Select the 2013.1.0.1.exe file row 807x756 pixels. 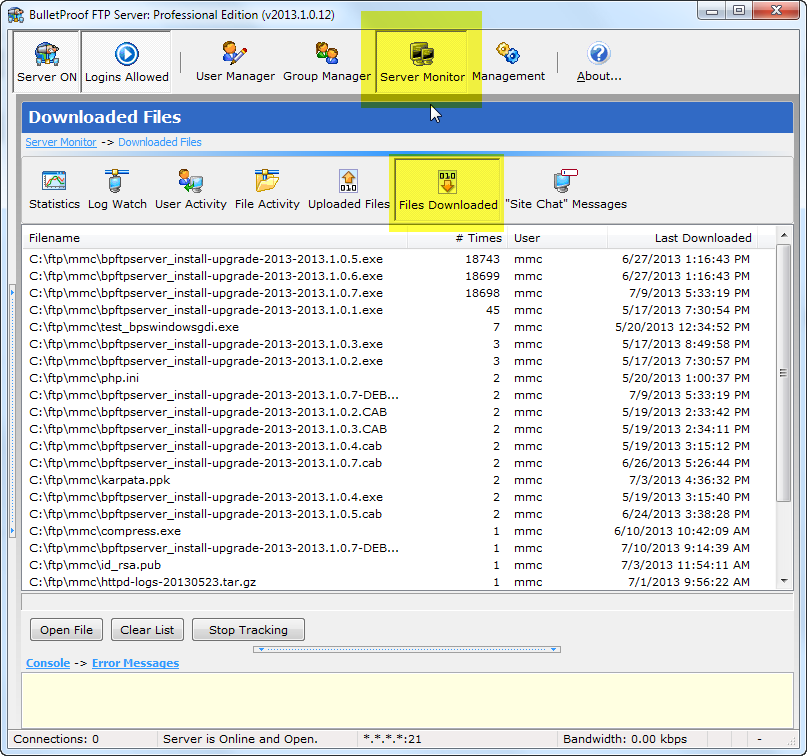399,310
